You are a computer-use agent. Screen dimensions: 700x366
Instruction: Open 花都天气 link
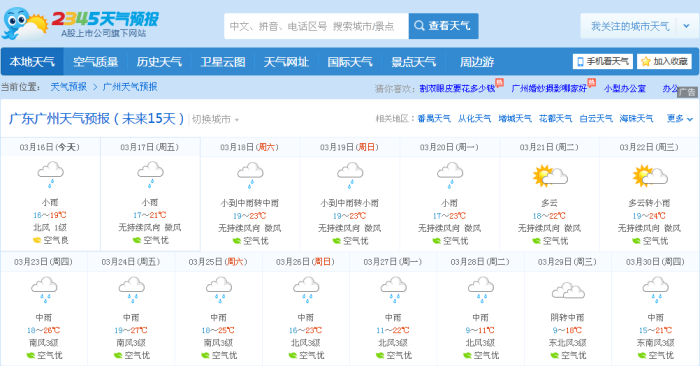coord(555,119)
